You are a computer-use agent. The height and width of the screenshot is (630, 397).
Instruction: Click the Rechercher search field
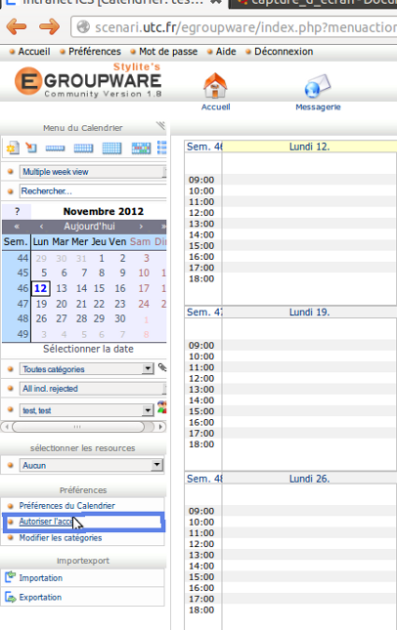(93, 191)
